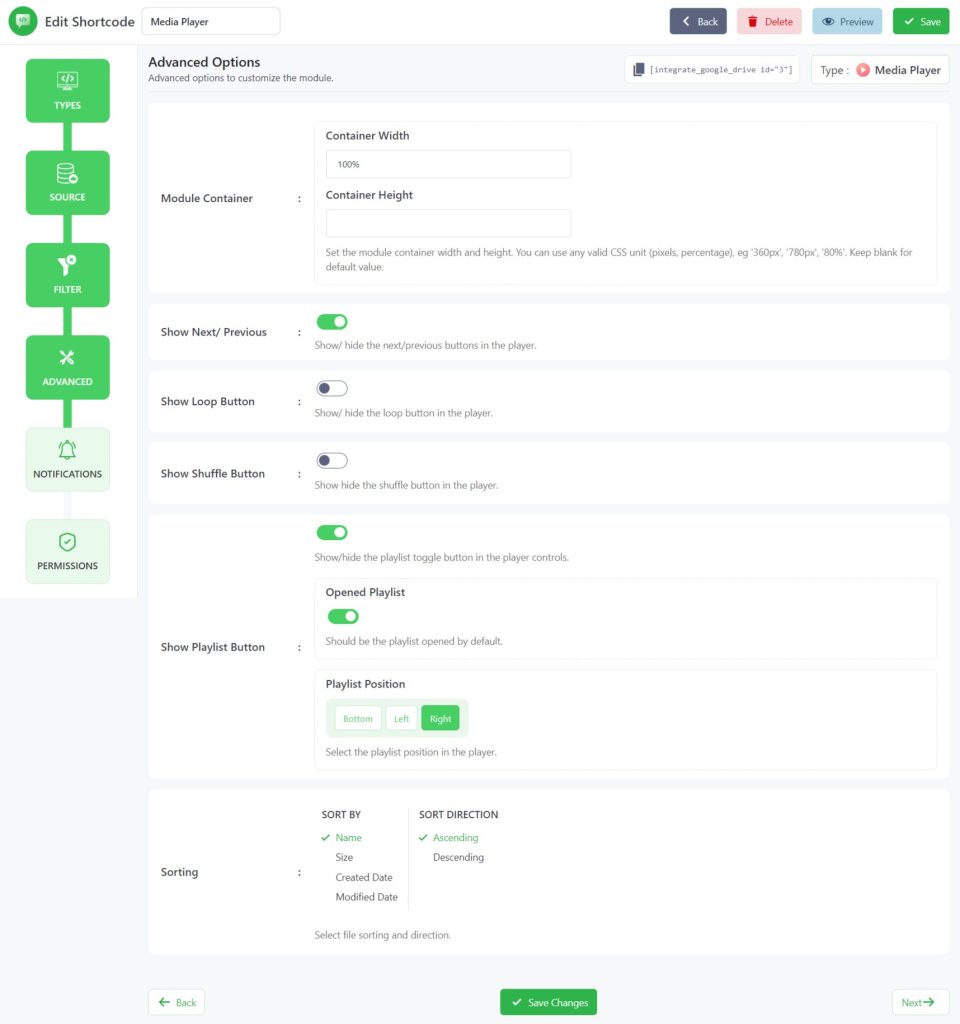Sort by Name
Viewport: 960px width, 1024px height.
pos(348,837)
